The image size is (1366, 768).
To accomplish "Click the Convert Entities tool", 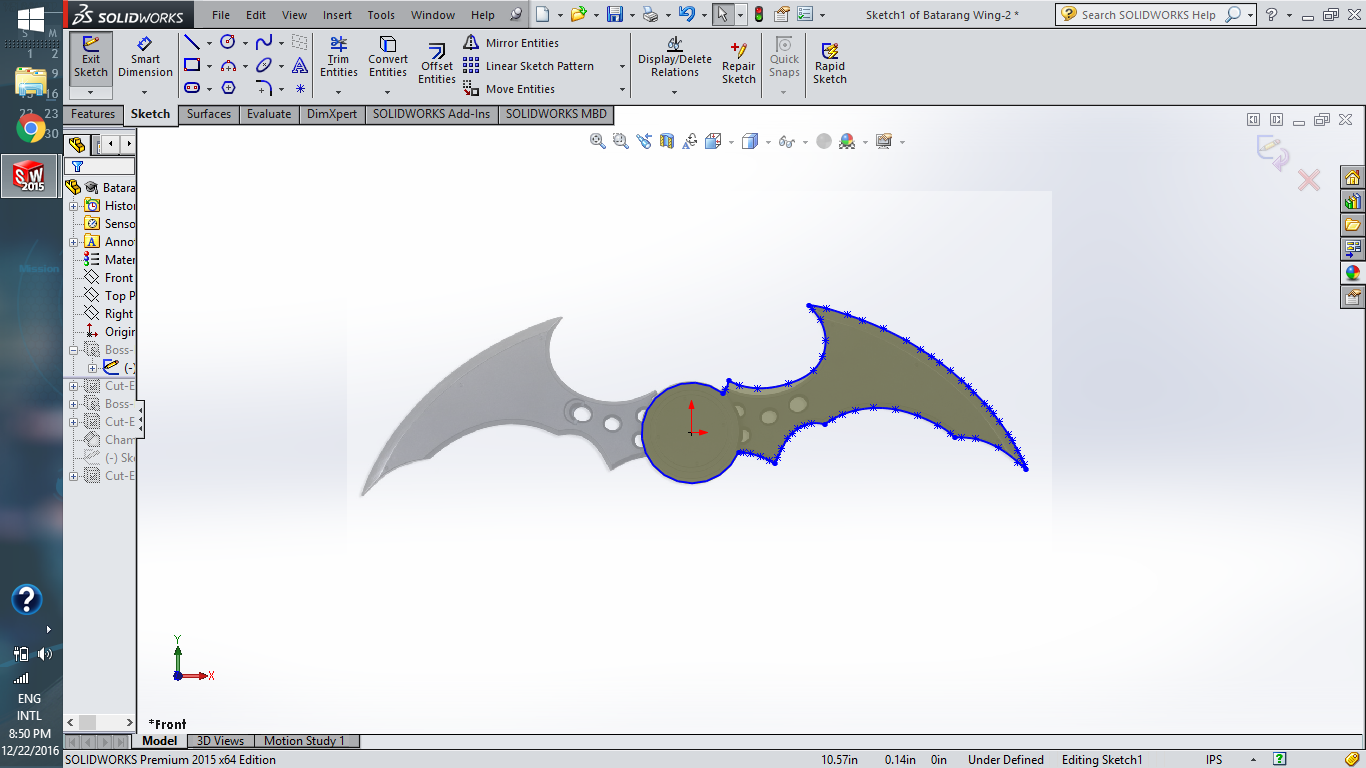I will [x=388, y=57].
